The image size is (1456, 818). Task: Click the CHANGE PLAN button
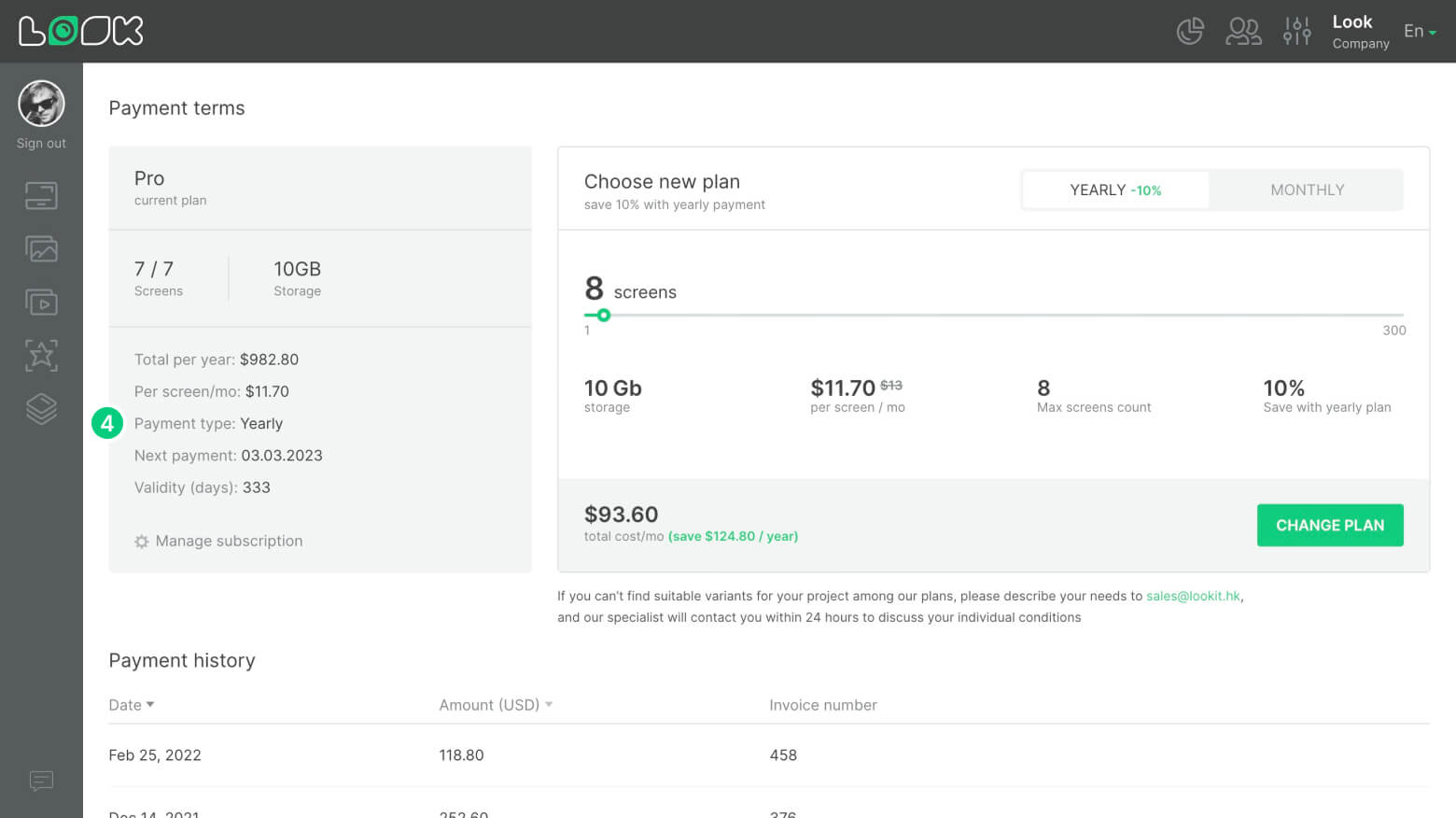pyautogui.click(x=1330, y=525)
